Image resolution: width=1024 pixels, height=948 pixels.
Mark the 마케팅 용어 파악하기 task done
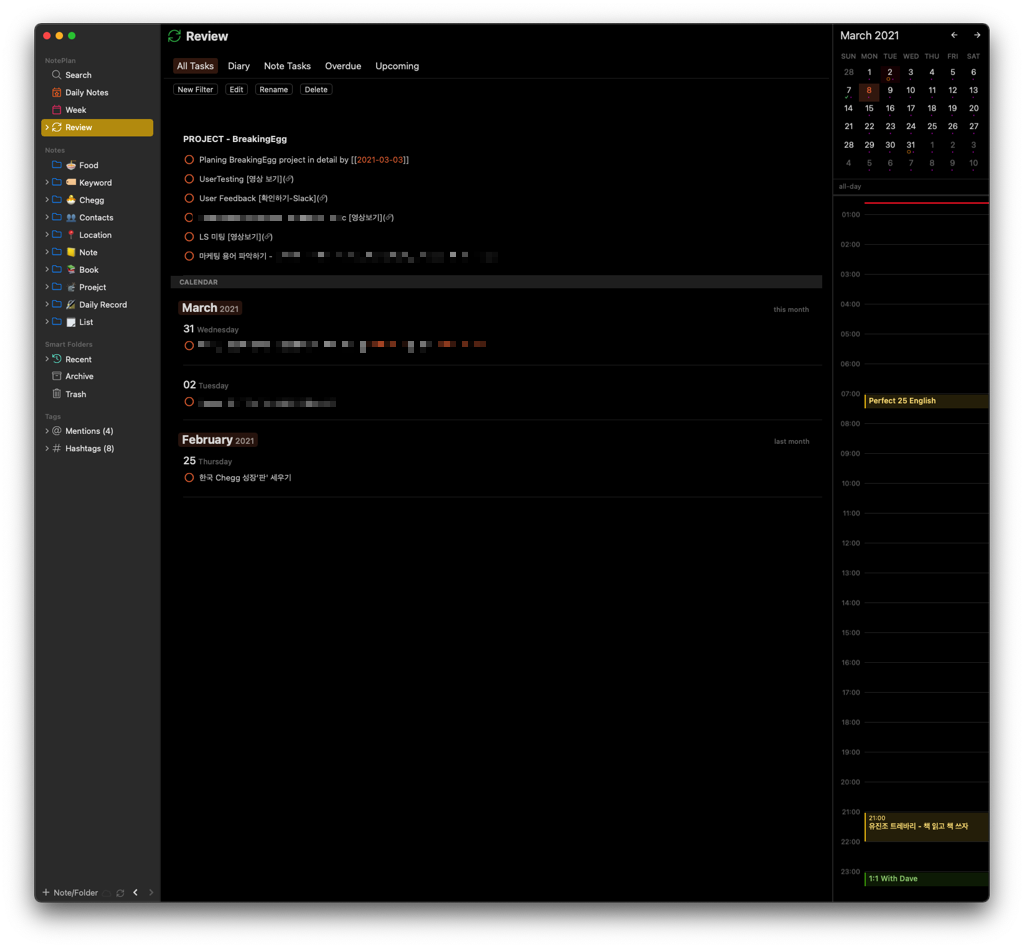189,256
